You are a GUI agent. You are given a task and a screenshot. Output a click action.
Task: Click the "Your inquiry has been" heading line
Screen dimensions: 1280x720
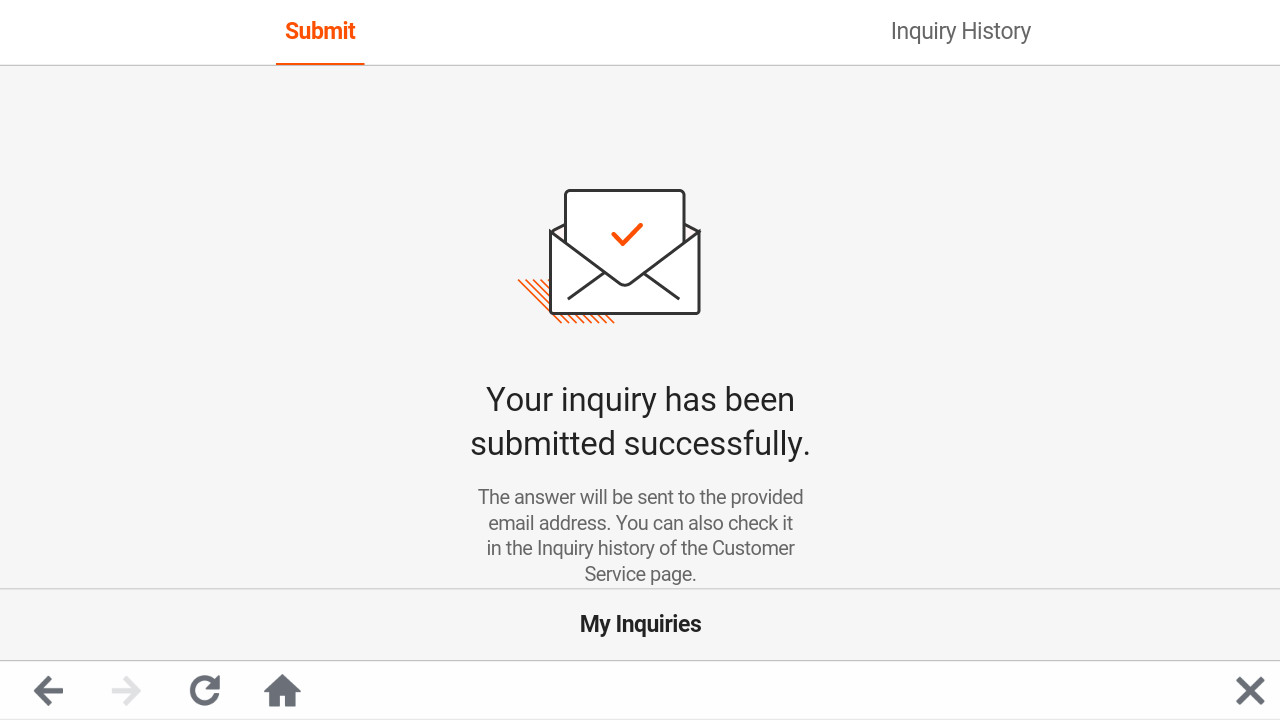click(x=640, y=400)
